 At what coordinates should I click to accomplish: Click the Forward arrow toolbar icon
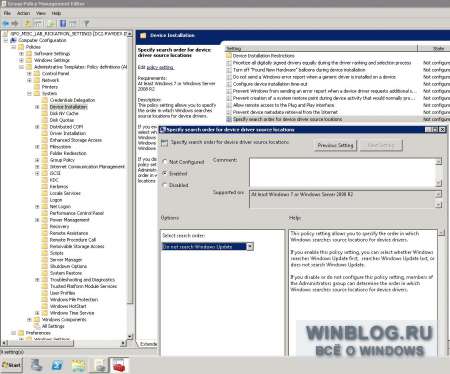(15, 23)
